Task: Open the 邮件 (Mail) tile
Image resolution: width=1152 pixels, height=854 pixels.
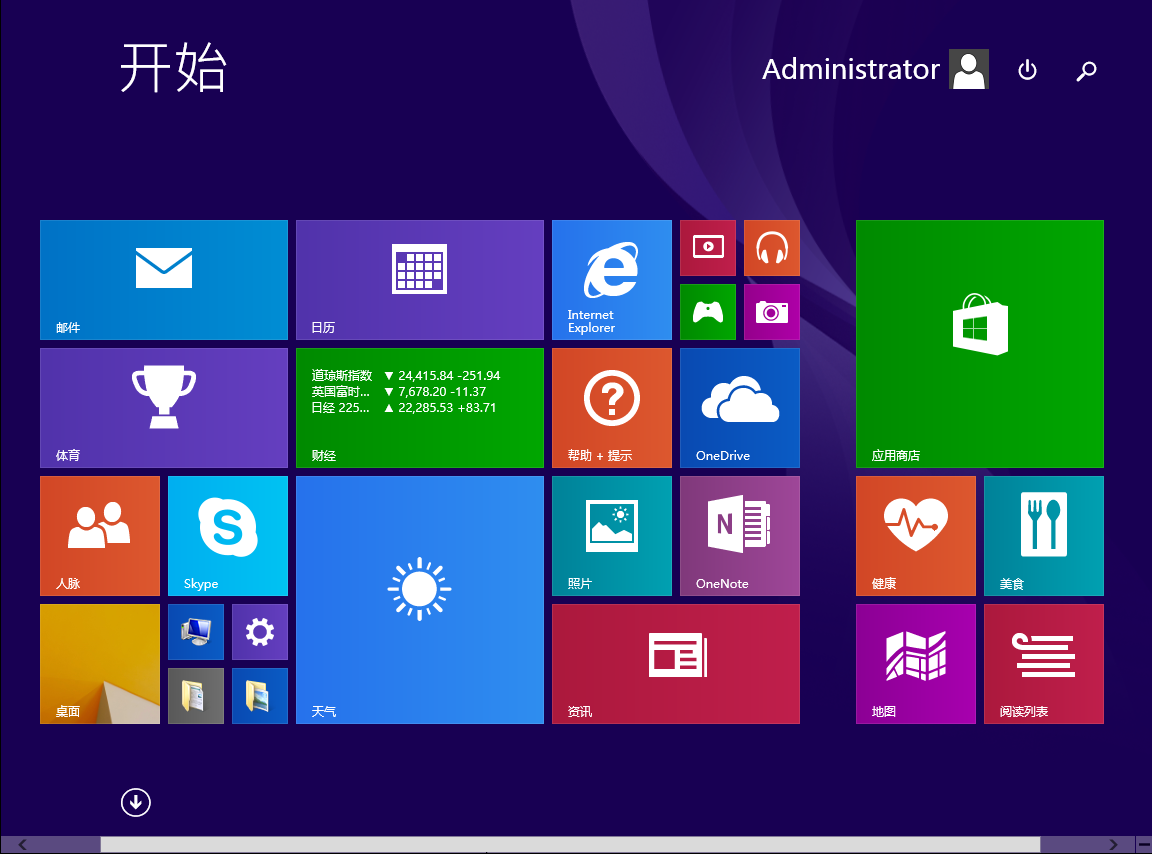Action: (x=164, y=280)
